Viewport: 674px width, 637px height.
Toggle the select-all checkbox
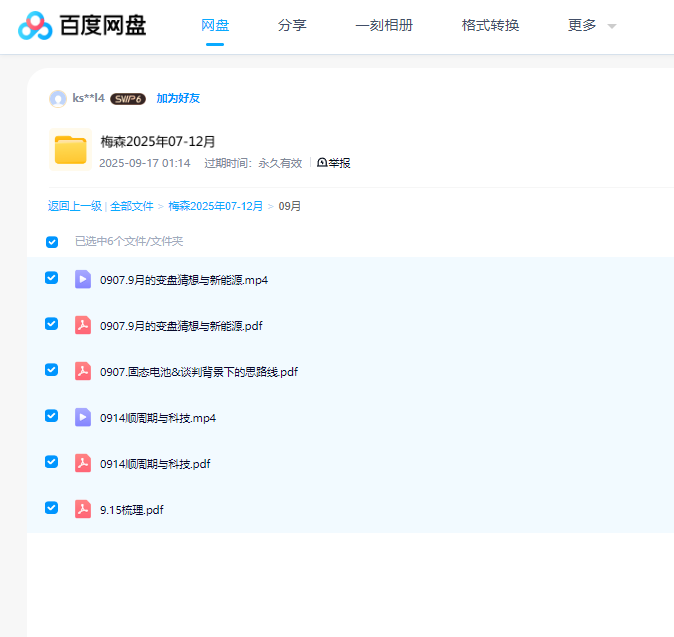52,242
